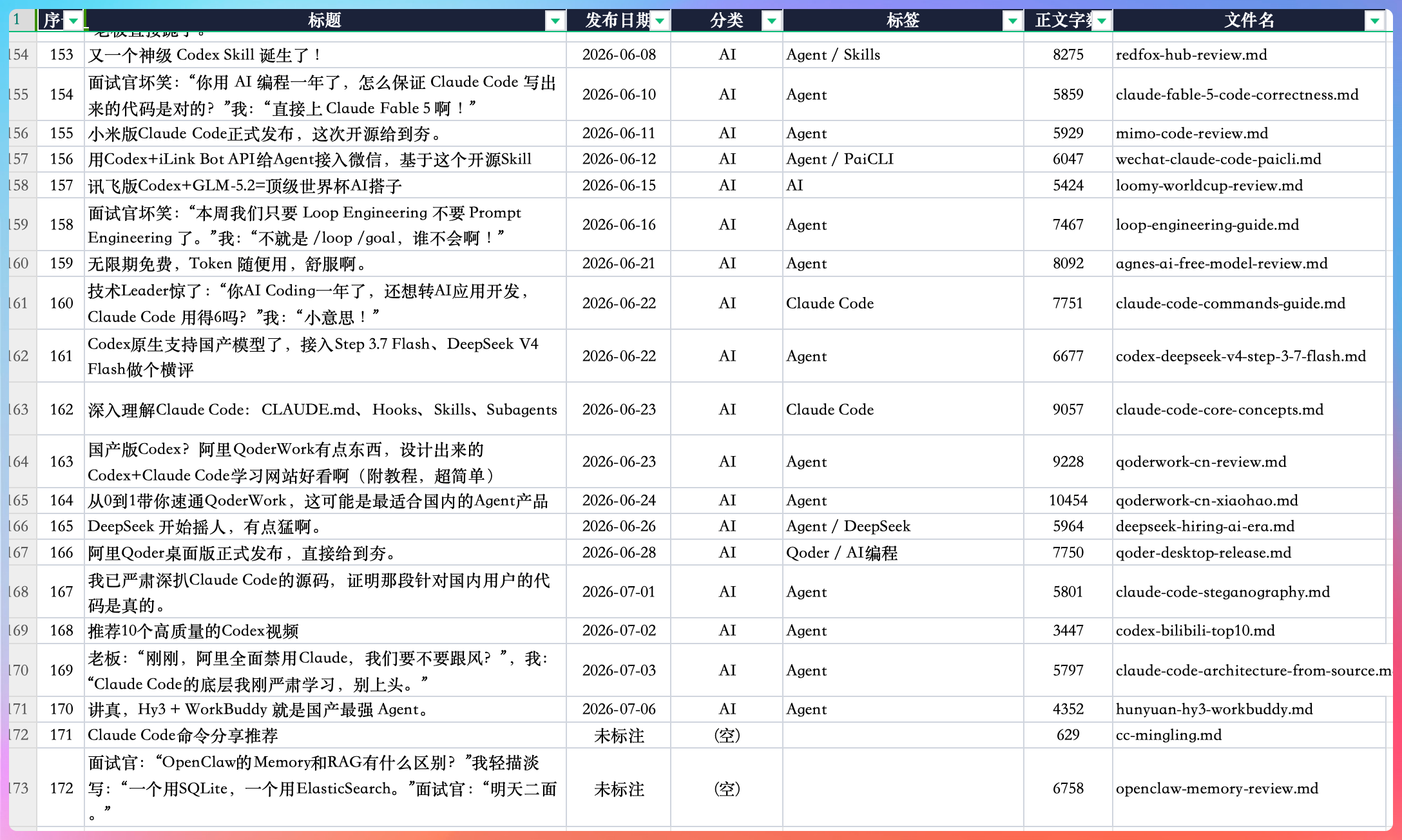Click the file name wechat-claude-code-paicli.md
The height and width of the screenshot is (840, 1402).
(1218, 159)
